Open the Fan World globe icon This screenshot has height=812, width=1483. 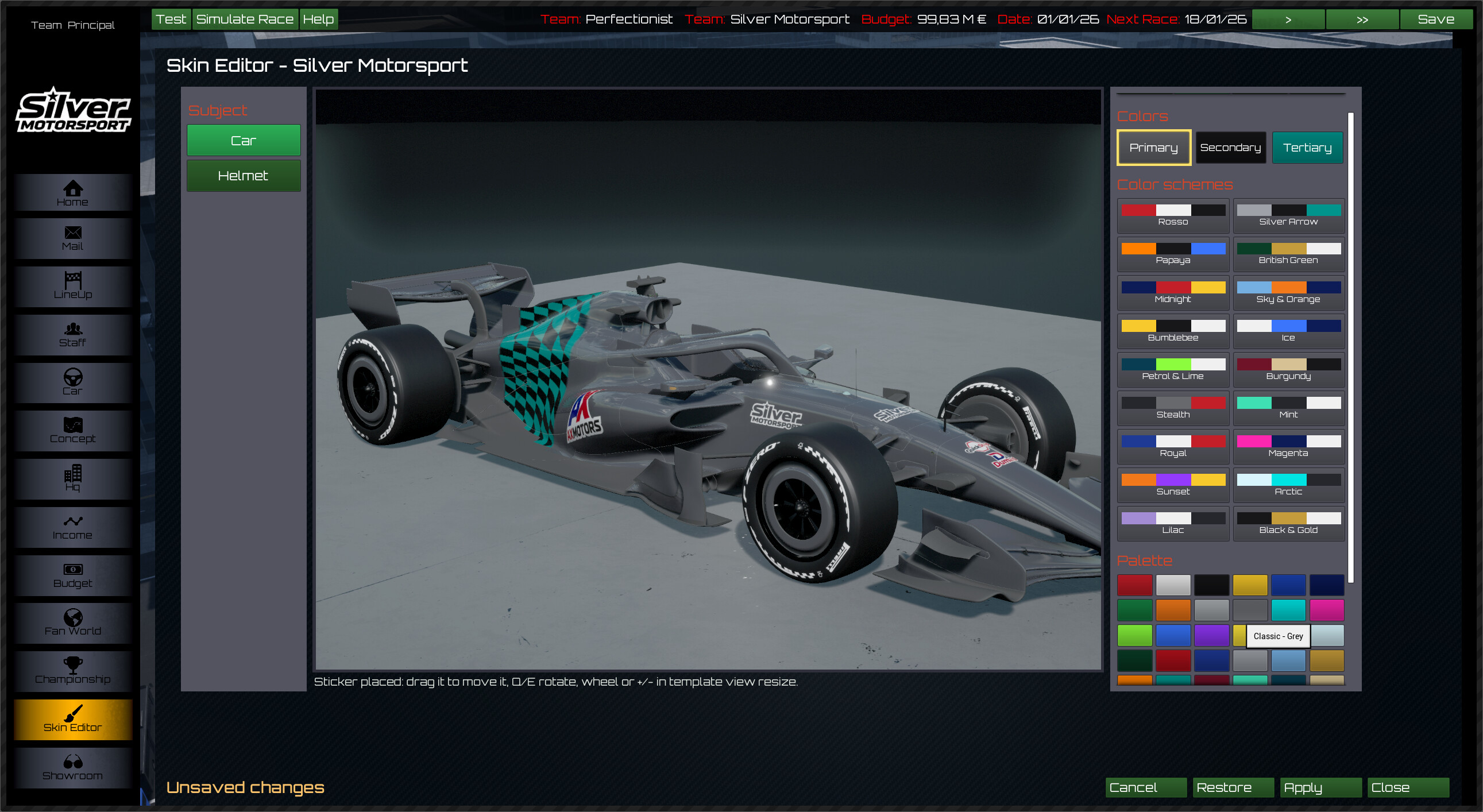tap(72, 623)
